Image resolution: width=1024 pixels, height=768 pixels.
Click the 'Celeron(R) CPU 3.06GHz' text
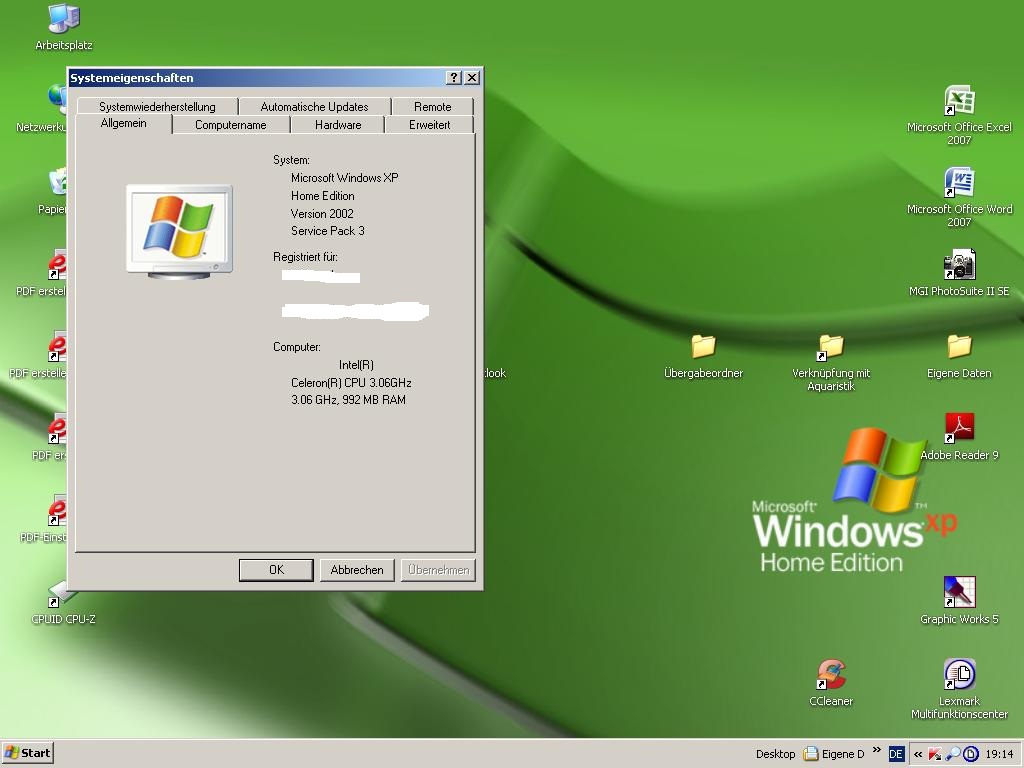[351, 383]
